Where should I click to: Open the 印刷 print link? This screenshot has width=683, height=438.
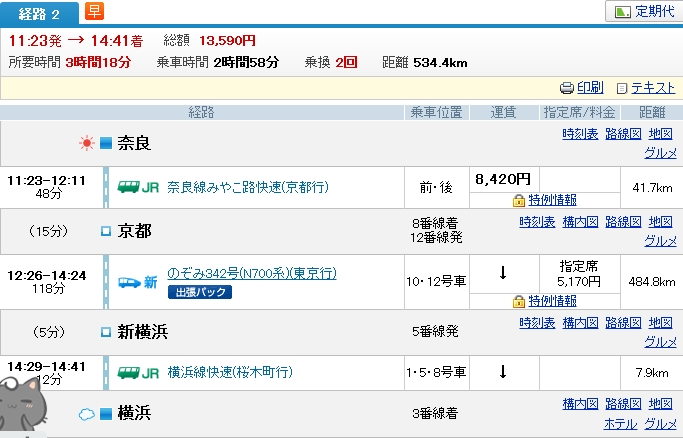(x=590, y=88)
